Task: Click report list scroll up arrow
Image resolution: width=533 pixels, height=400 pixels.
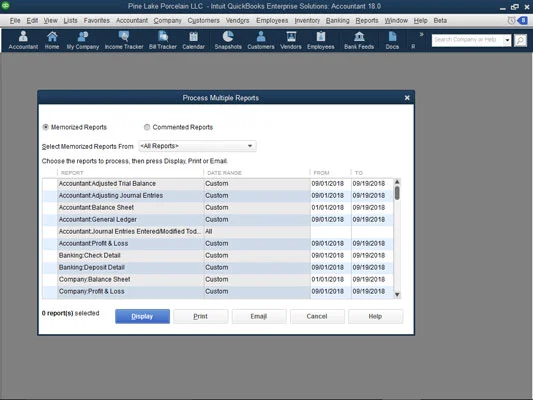Action: tap(397, 182)
